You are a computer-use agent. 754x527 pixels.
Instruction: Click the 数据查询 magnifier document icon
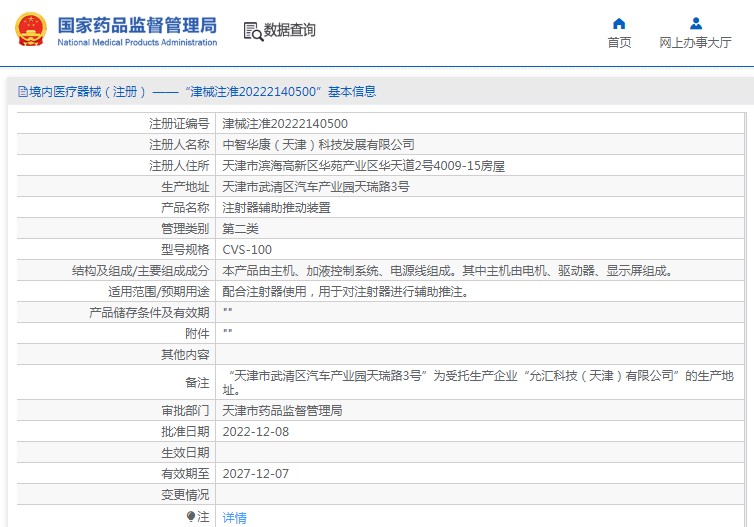(x=252, y=31)
